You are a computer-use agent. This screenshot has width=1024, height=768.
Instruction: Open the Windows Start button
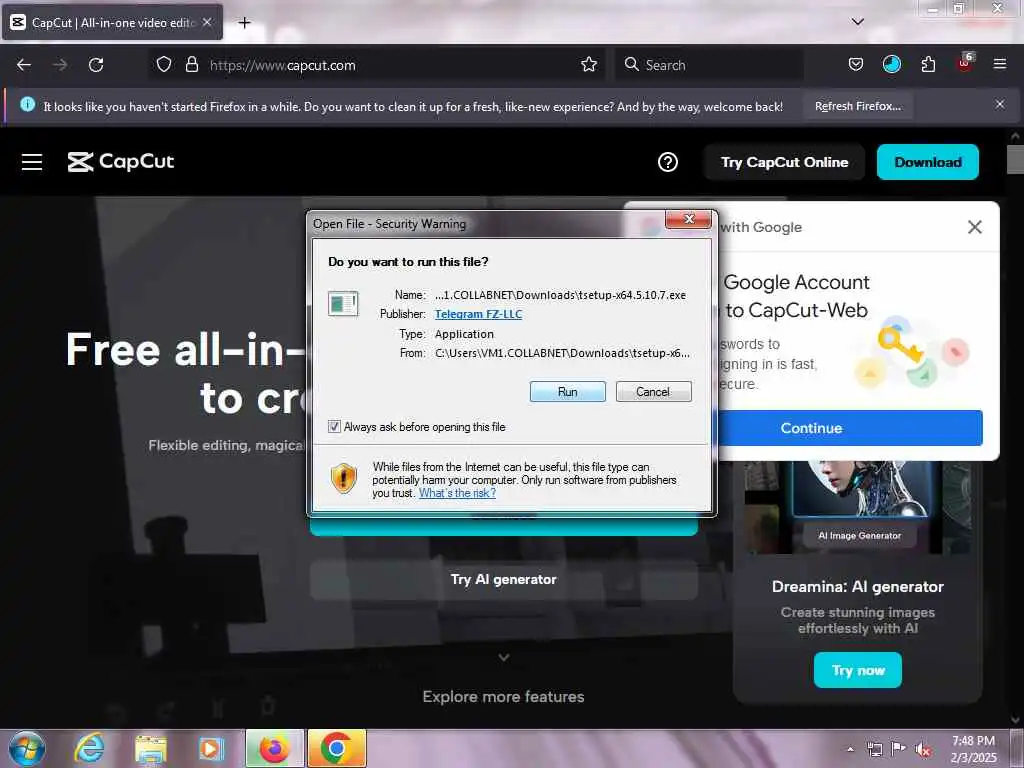27,748
